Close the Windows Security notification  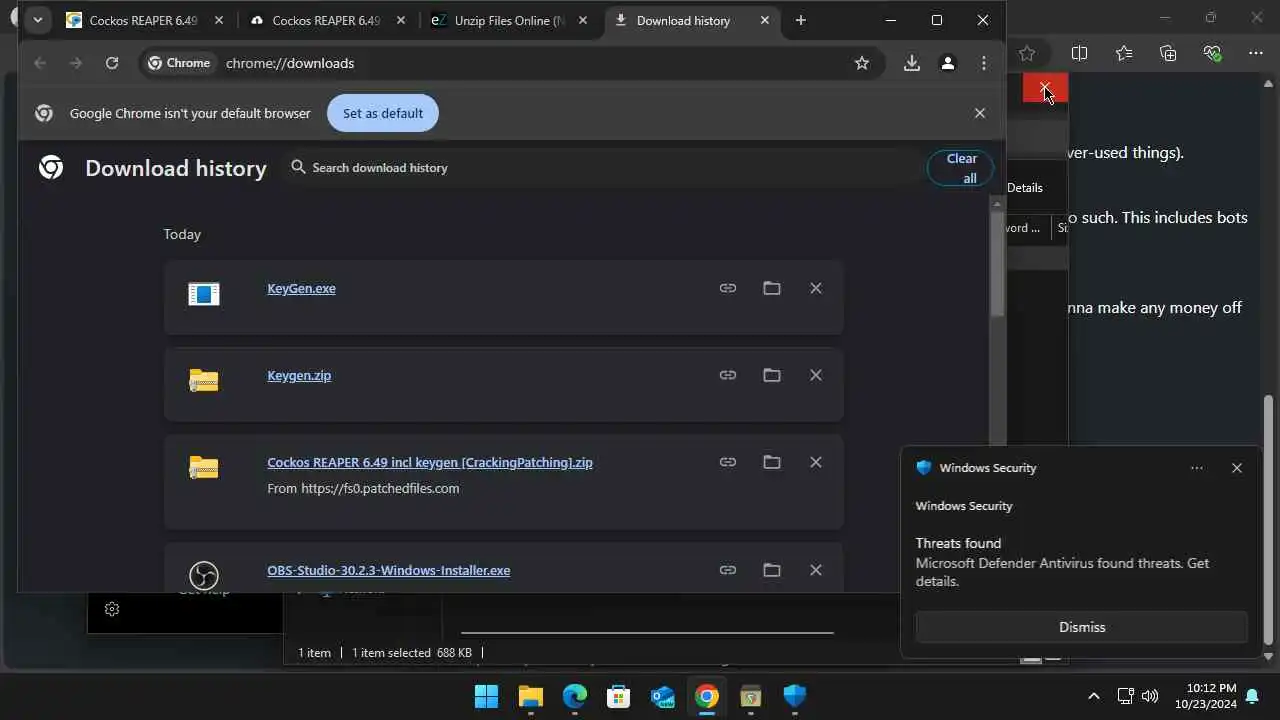pyautogui.click(x=1237, y=468)
